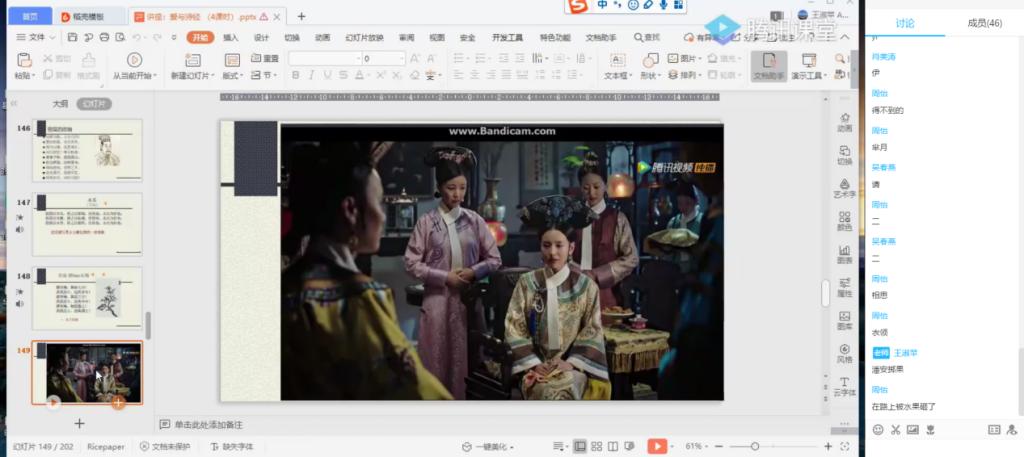This screenshot has width=1024, height=457.
Task: Click the Redo arrow icon
Action: tap(157, 38)
